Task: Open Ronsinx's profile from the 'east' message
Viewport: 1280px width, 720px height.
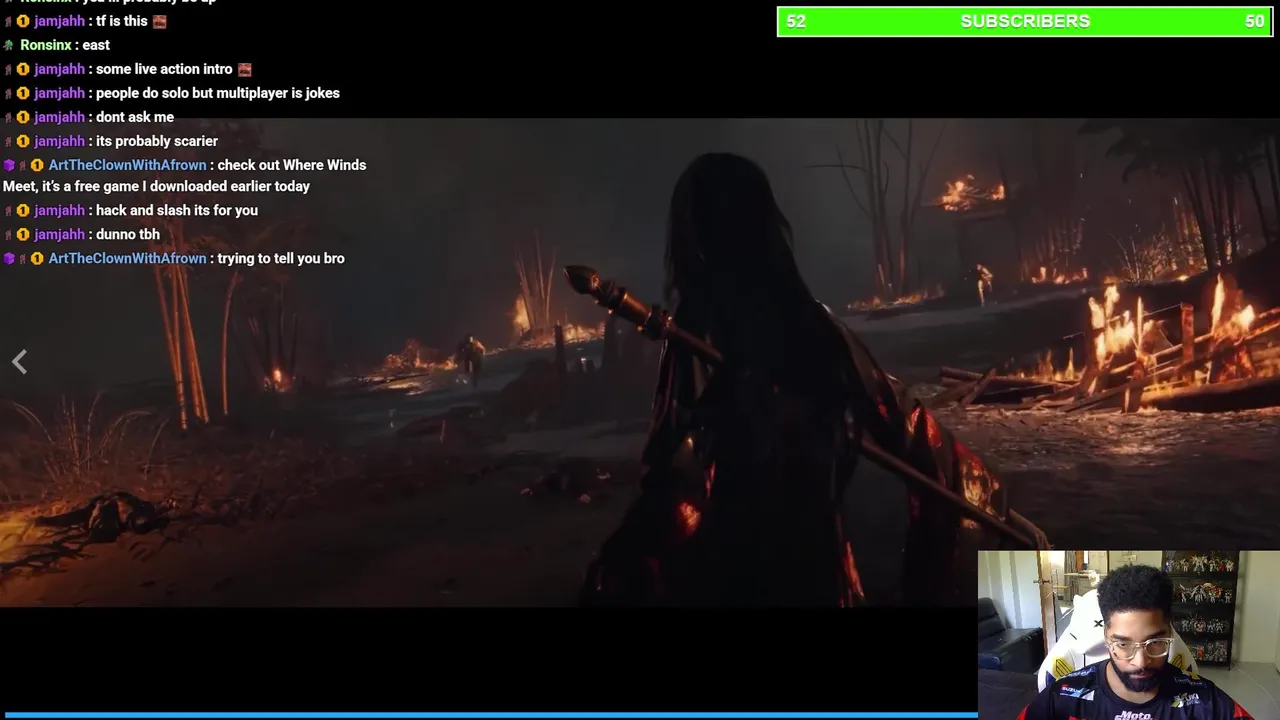Action: pyautogui.click(x=46, y=45)
